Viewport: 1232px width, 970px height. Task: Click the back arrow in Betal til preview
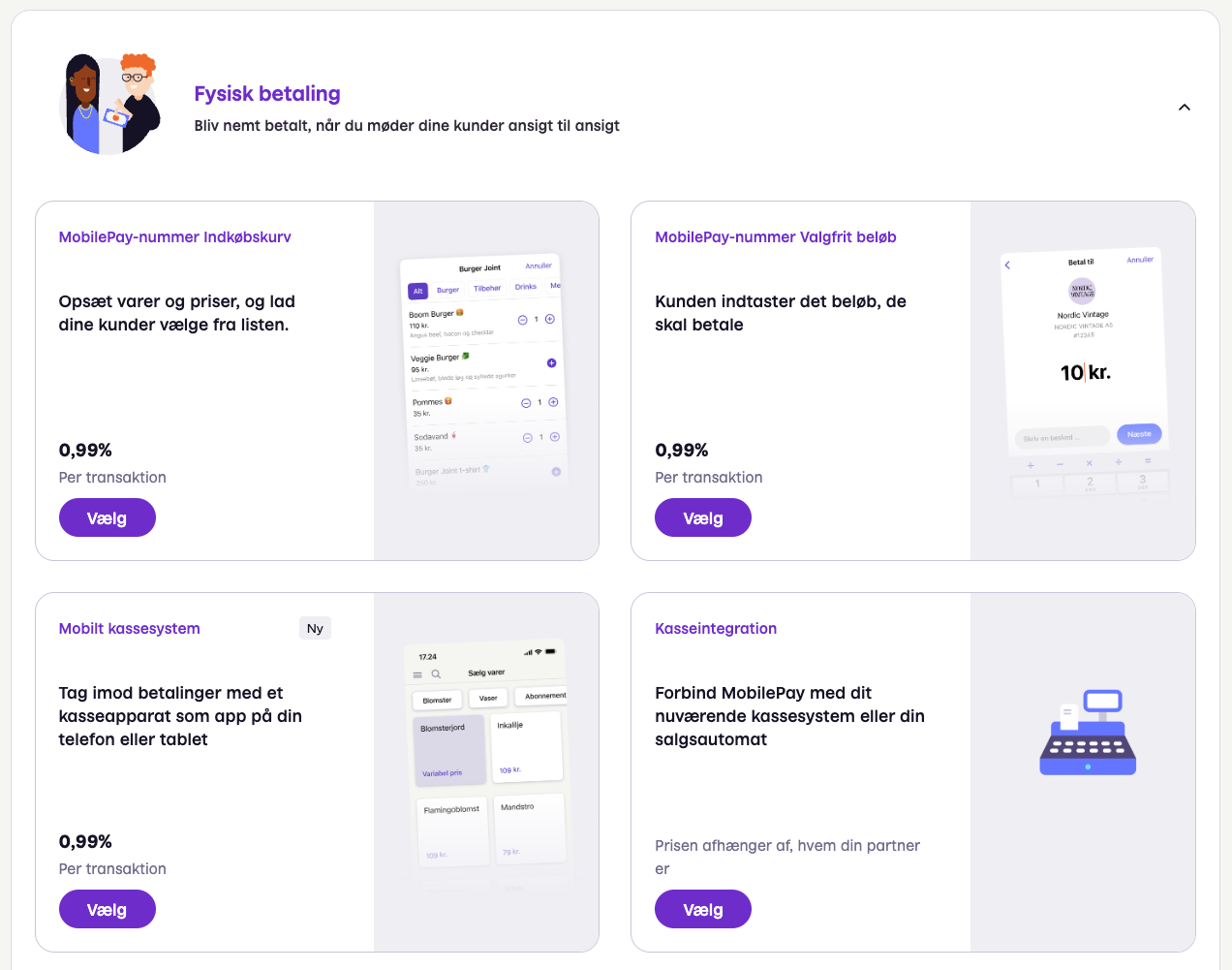(x=1007, y=266)
